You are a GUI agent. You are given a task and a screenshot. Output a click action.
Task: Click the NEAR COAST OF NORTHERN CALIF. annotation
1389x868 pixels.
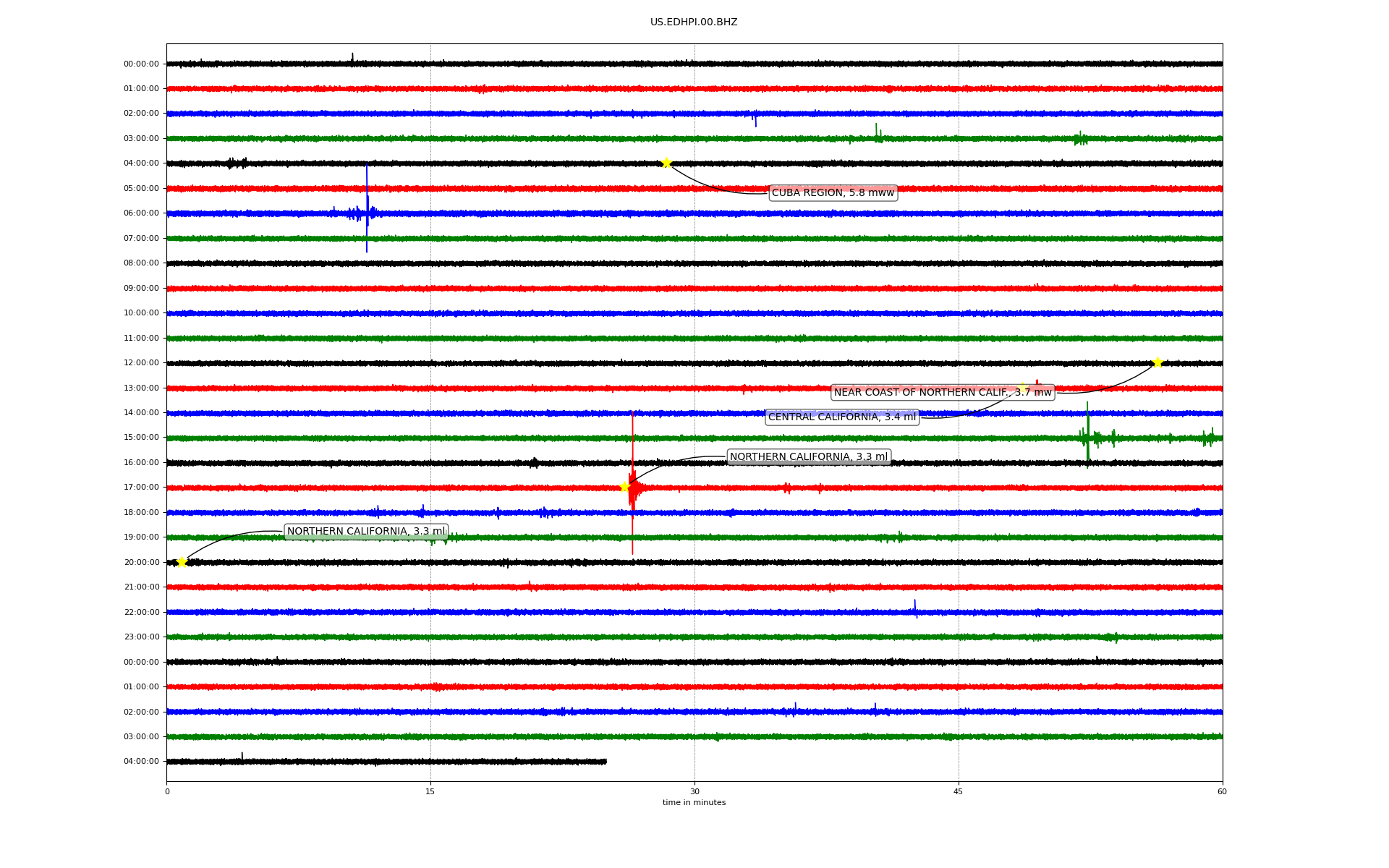click(x=943, y=393)
